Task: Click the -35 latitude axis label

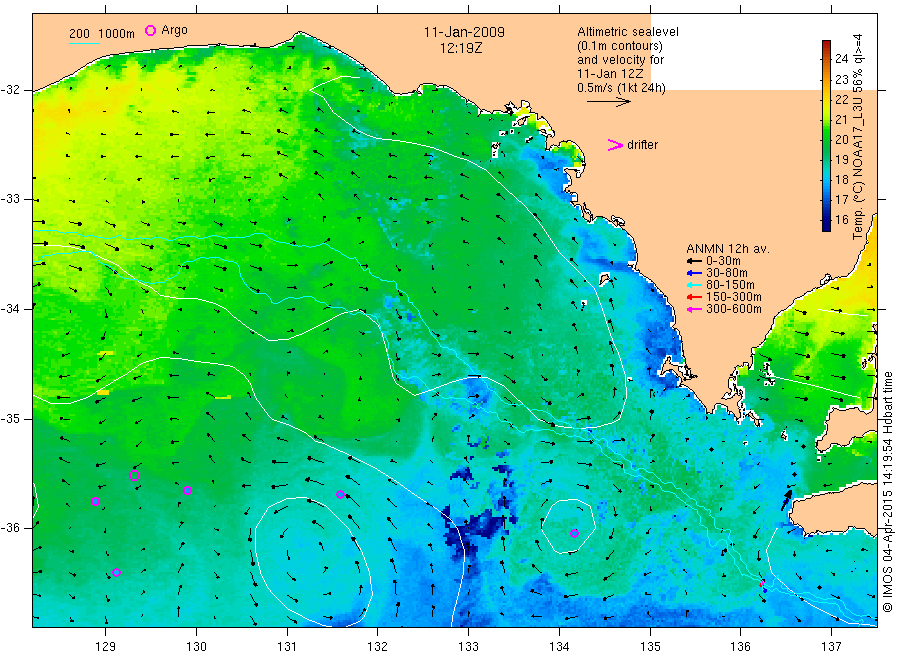Action: point(11,418)
